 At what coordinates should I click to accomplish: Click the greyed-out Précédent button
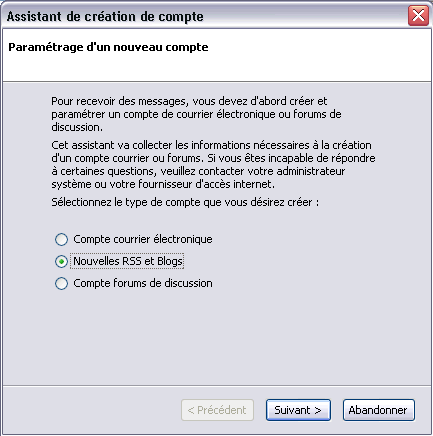(217, 410)
